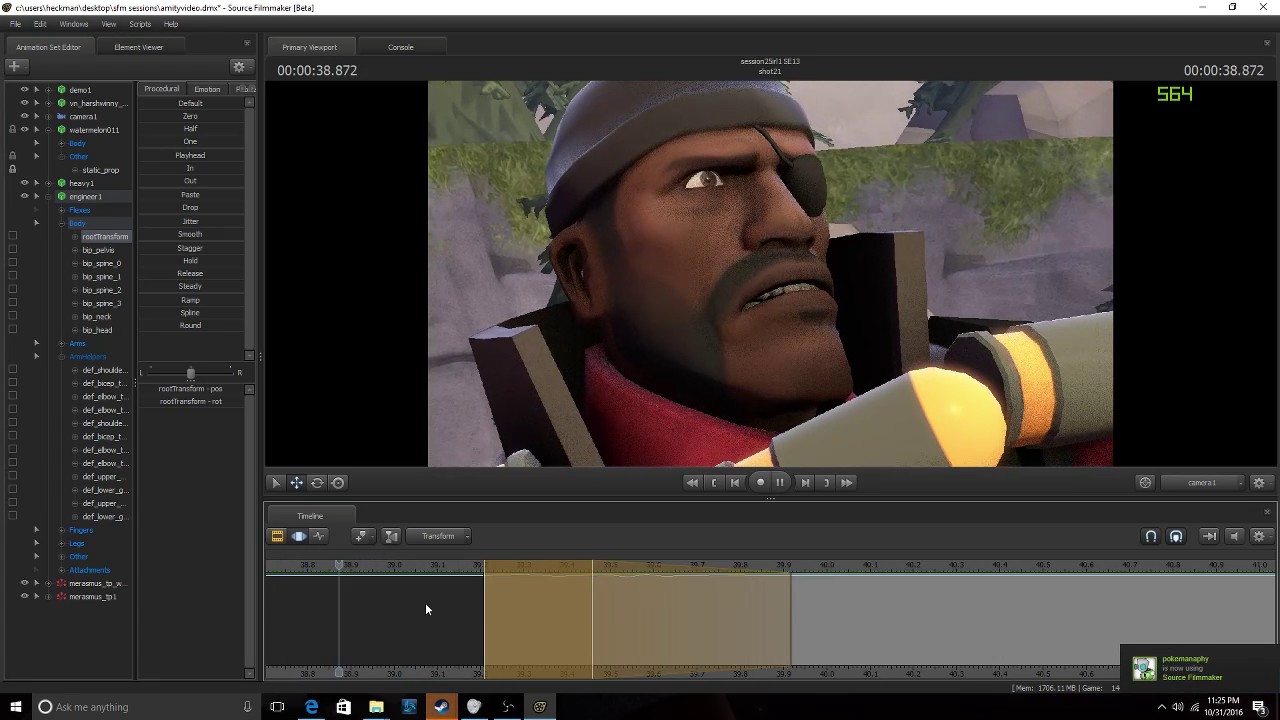The width and height of the screenshot is (1280, 720).
Task: Toggle the second snap frame magnet icon
Action: tap(1176, 536)
